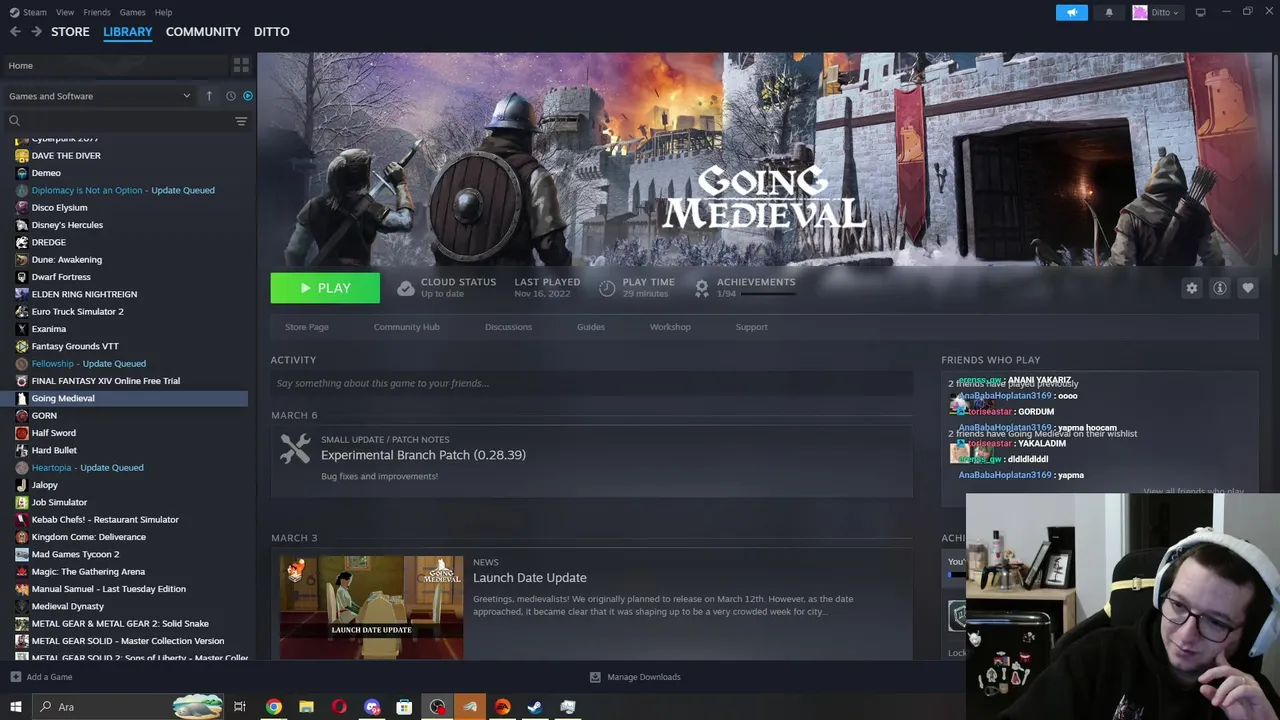The width and height of the screenshot is (1280, 720).
Task: Click the Windows taskbar search box
Action: 128,707
